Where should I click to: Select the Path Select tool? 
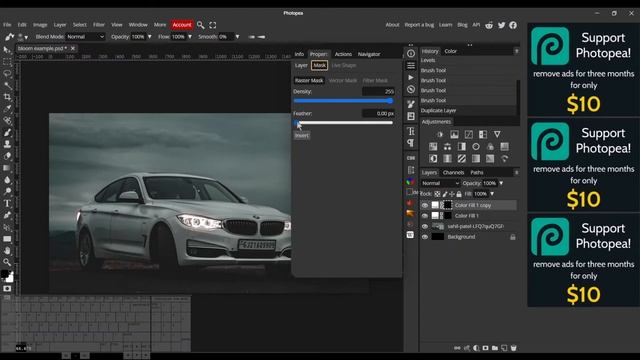click(x=7, y=227)
